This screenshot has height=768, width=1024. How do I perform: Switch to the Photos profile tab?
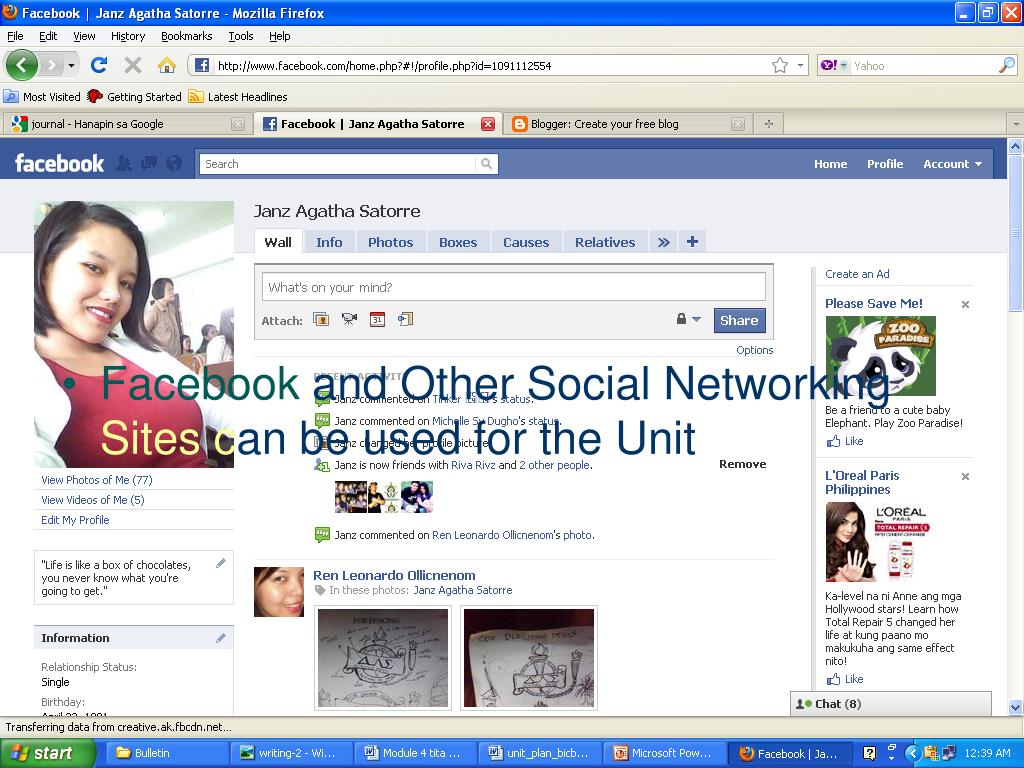[391, 242]
